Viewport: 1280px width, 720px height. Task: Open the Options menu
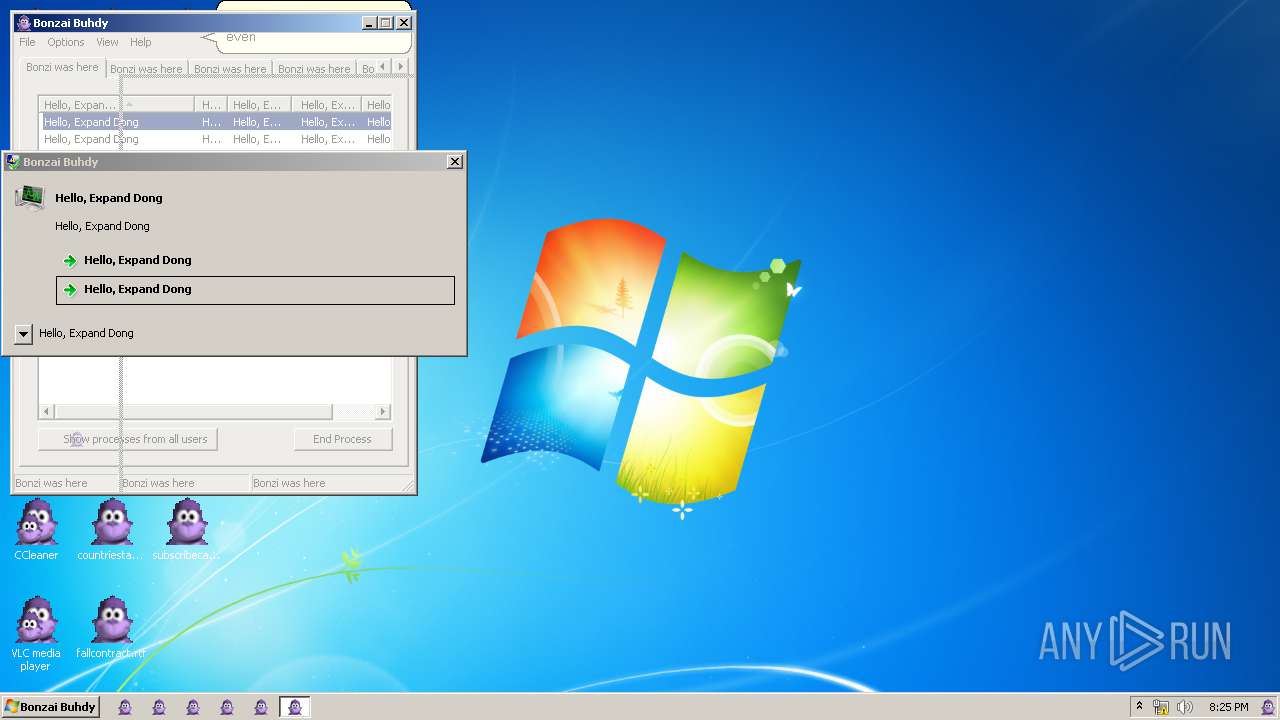pyautogui.click(x=66, y=42)
